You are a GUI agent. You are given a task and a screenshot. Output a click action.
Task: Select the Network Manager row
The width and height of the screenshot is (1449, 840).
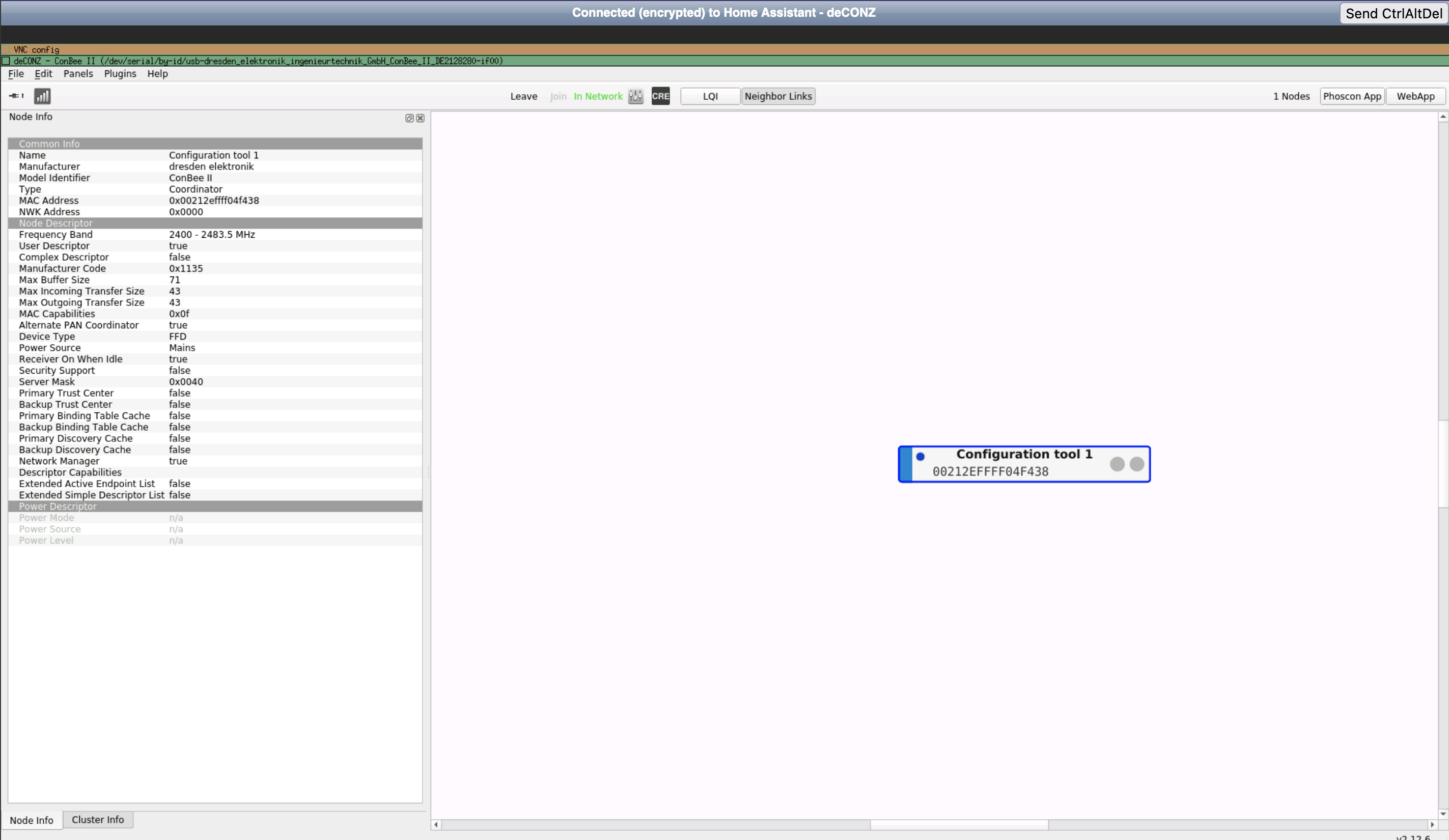point(215,461)
